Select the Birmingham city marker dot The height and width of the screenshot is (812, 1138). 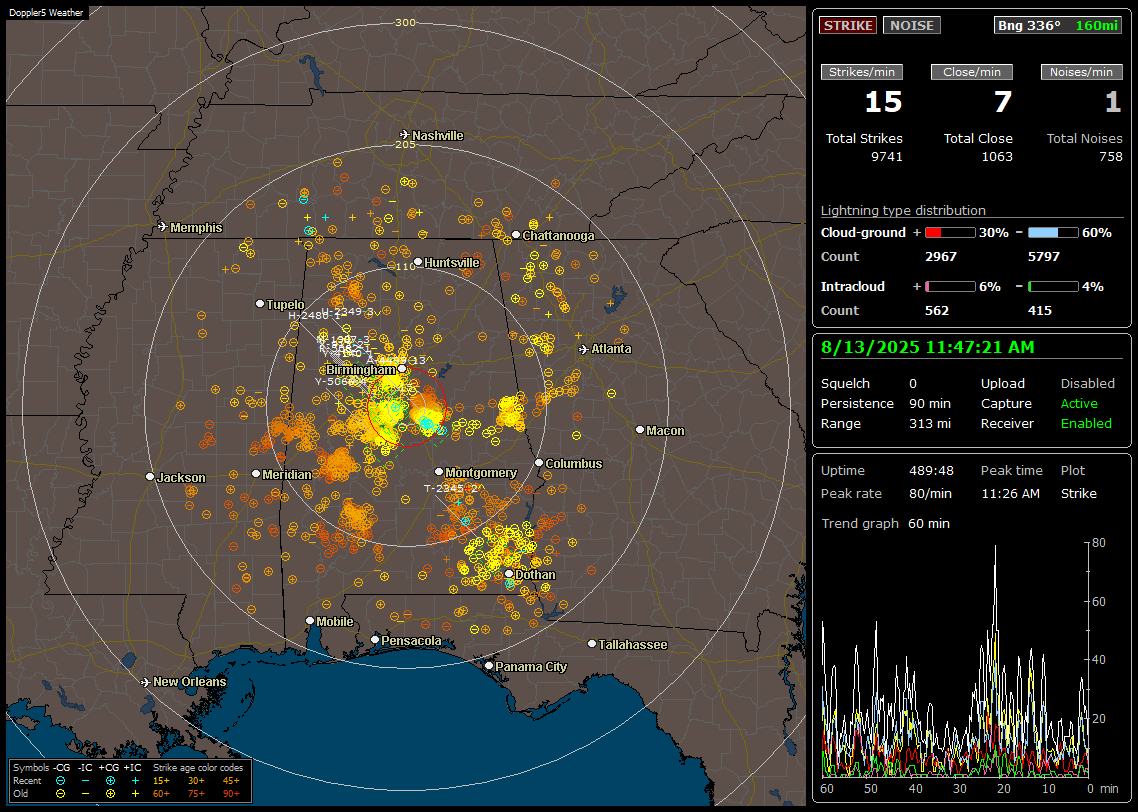pos(402,369)
